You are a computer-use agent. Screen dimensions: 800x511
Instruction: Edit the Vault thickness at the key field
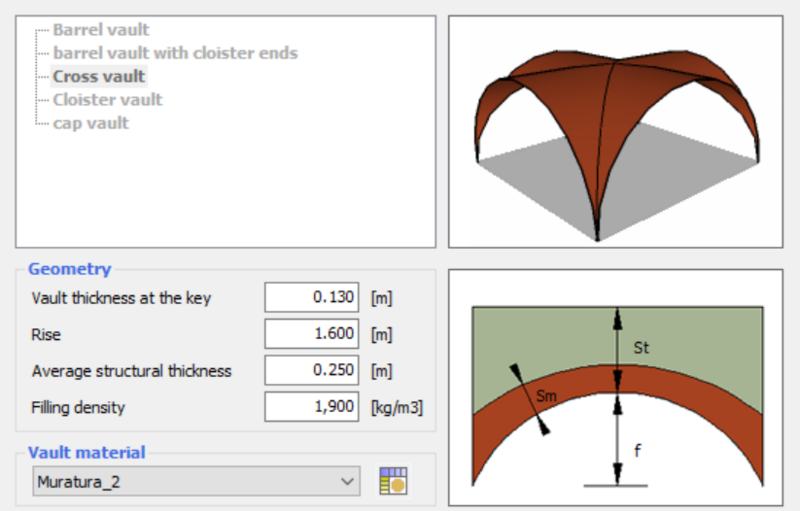312,297
